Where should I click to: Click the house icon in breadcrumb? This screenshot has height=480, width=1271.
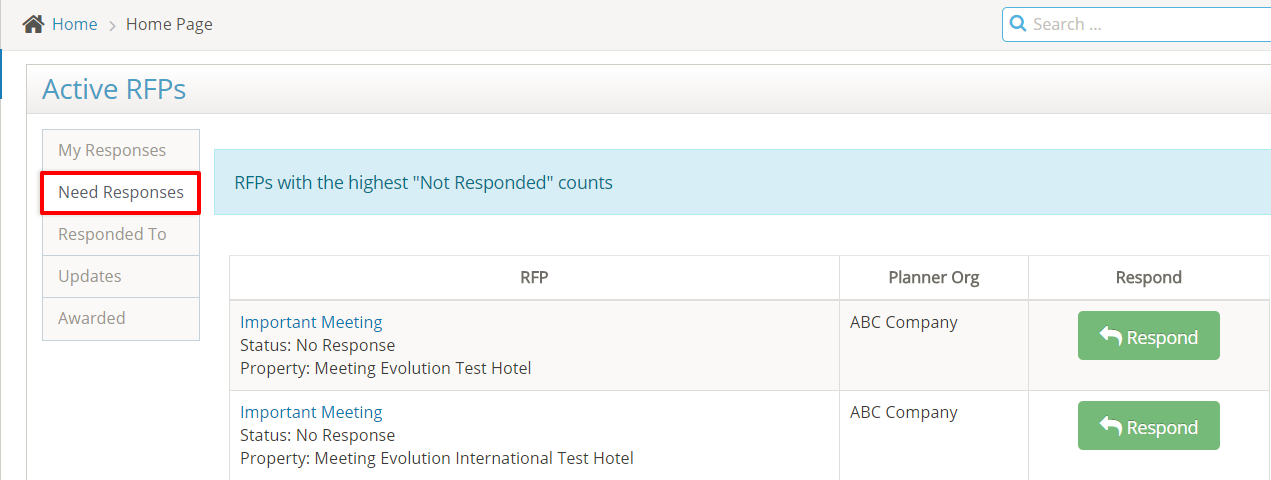click(x=33, y=24)
